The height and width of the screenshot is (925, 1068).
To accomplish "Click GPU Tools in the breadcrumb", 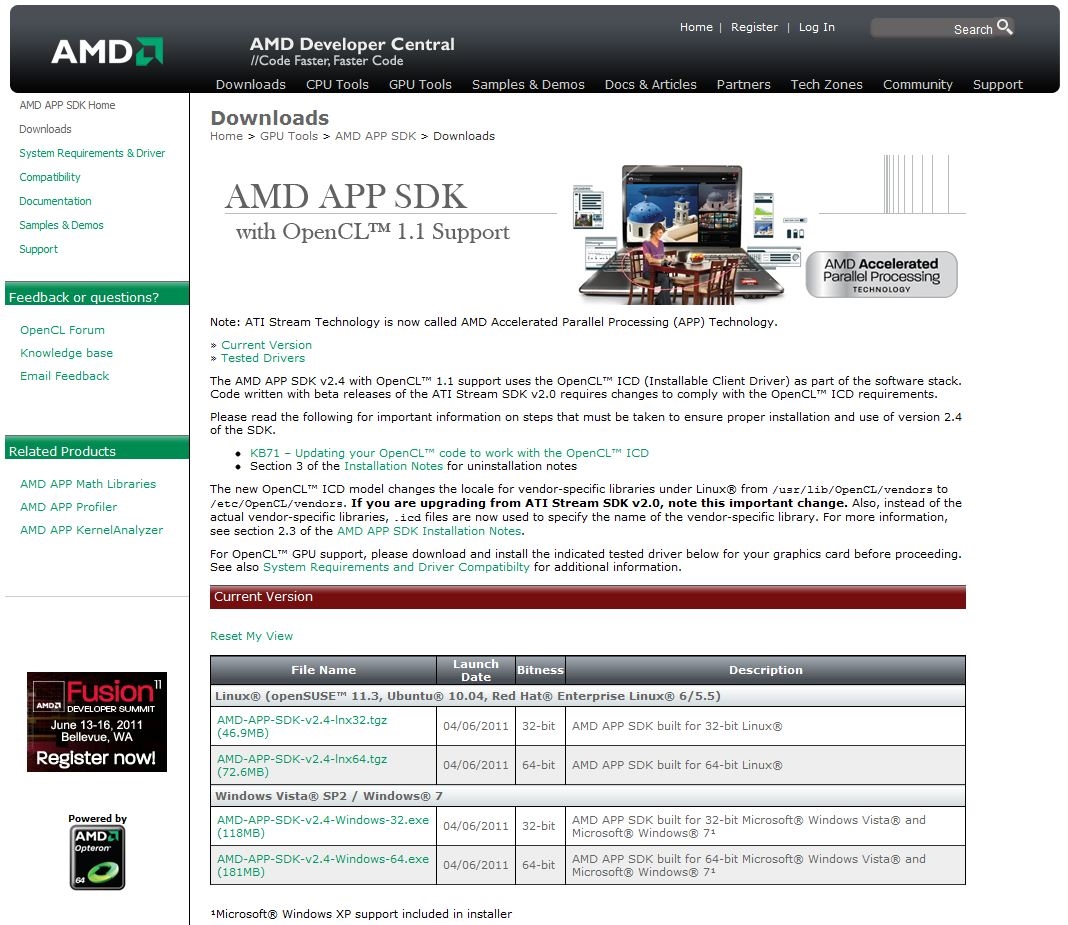I will tap(289, 136).
